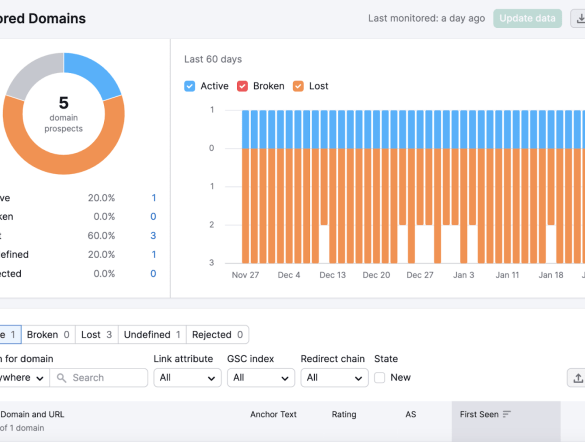Switch to the Broken tab
585x442 pixels.
click(48, 335)
